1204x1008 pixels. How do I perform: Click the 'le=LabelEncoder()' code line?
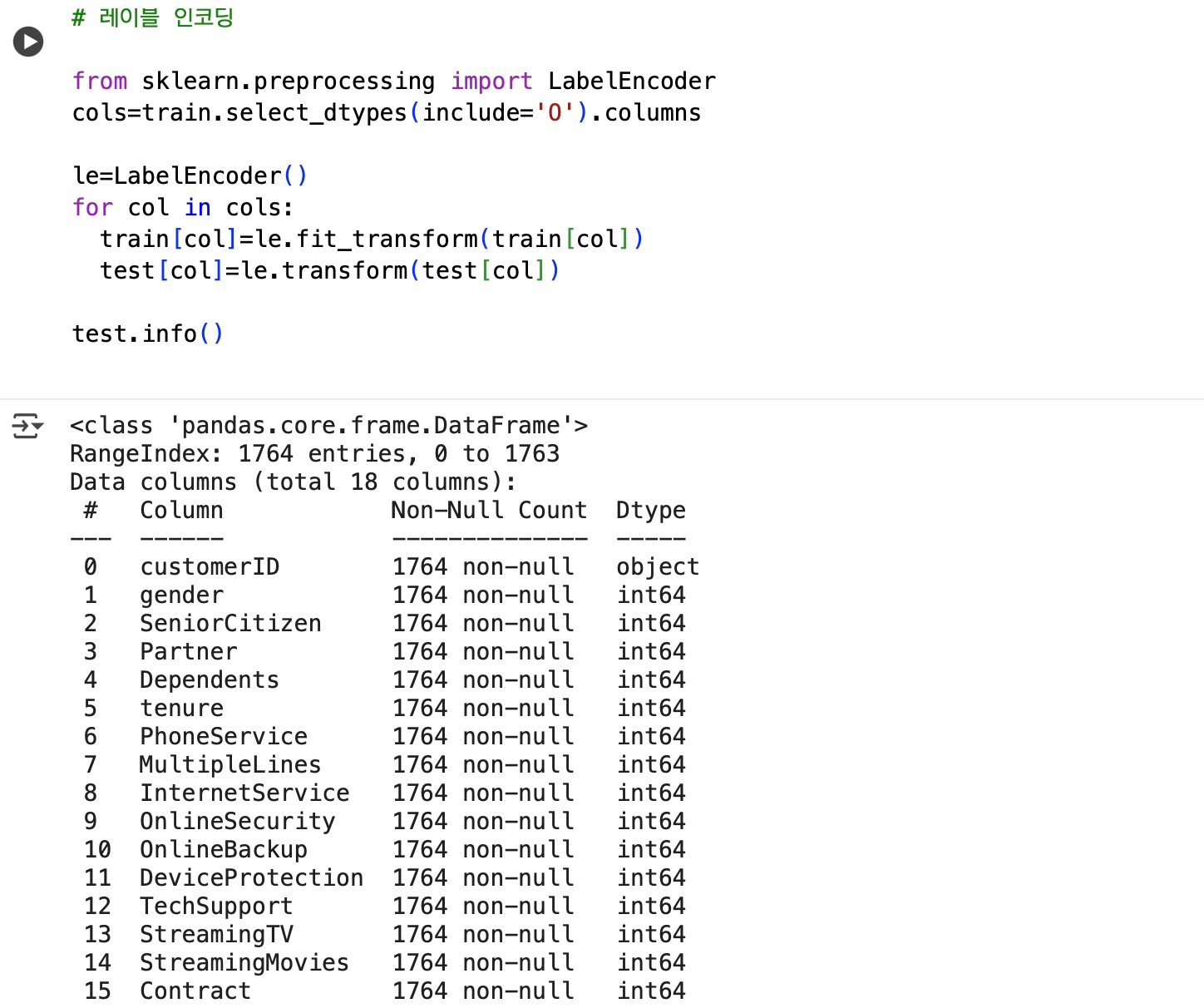point(190,175)
